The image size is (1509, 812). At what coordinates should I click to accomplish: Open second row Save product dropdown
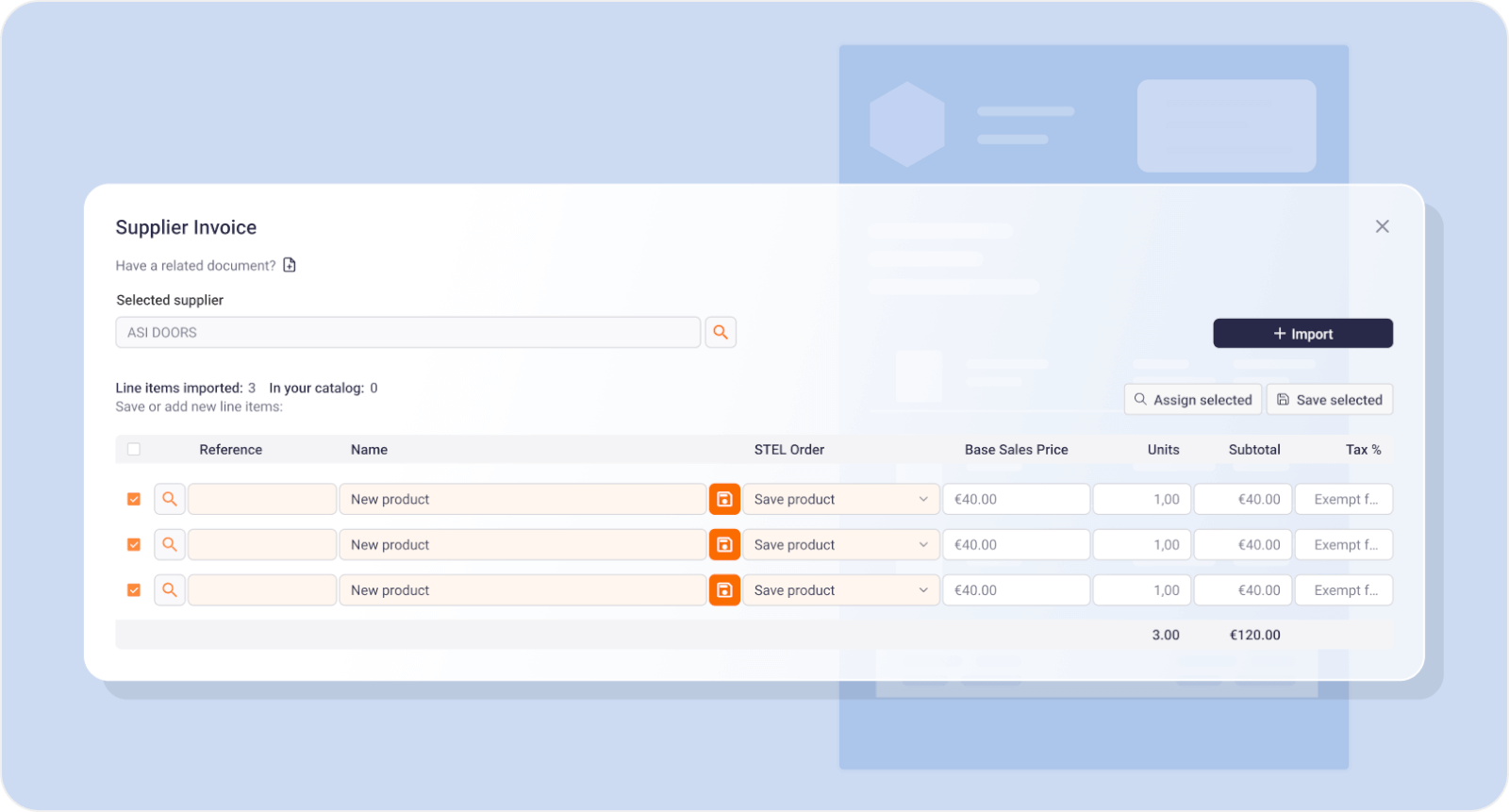click(840, 544)
